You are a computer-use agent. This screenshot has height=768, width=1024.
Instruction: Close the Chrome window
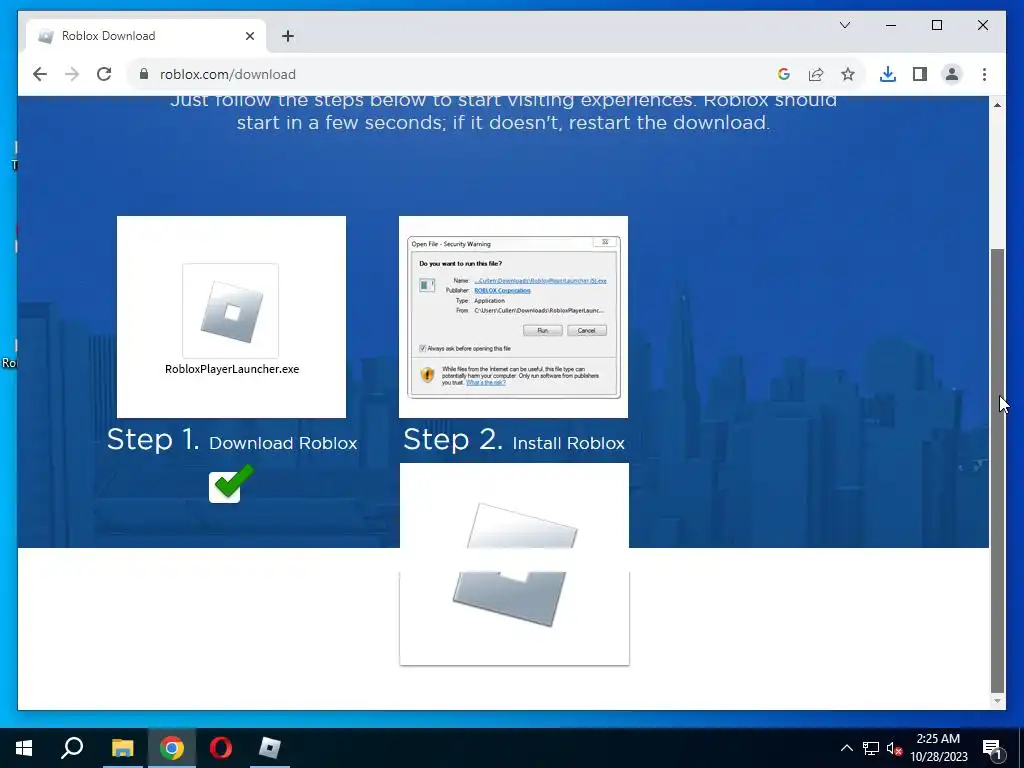point(982,25)
